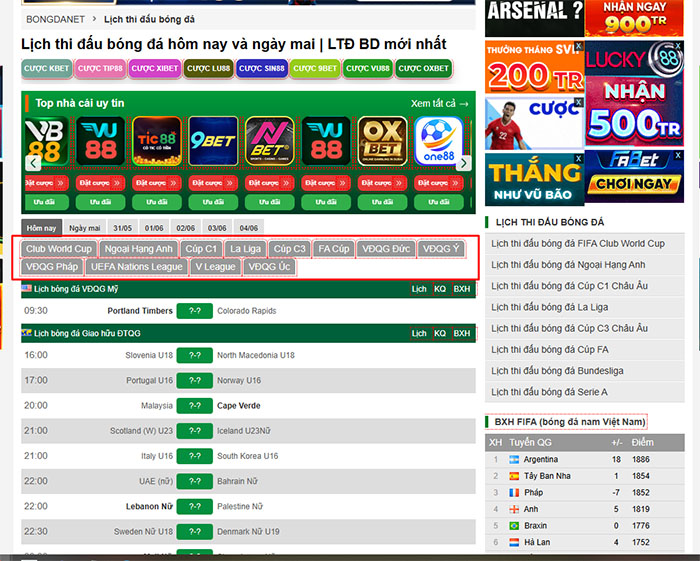Open the 9BET bookmaker logo
This screenshot has height=561, width=700.
point(213,141)
